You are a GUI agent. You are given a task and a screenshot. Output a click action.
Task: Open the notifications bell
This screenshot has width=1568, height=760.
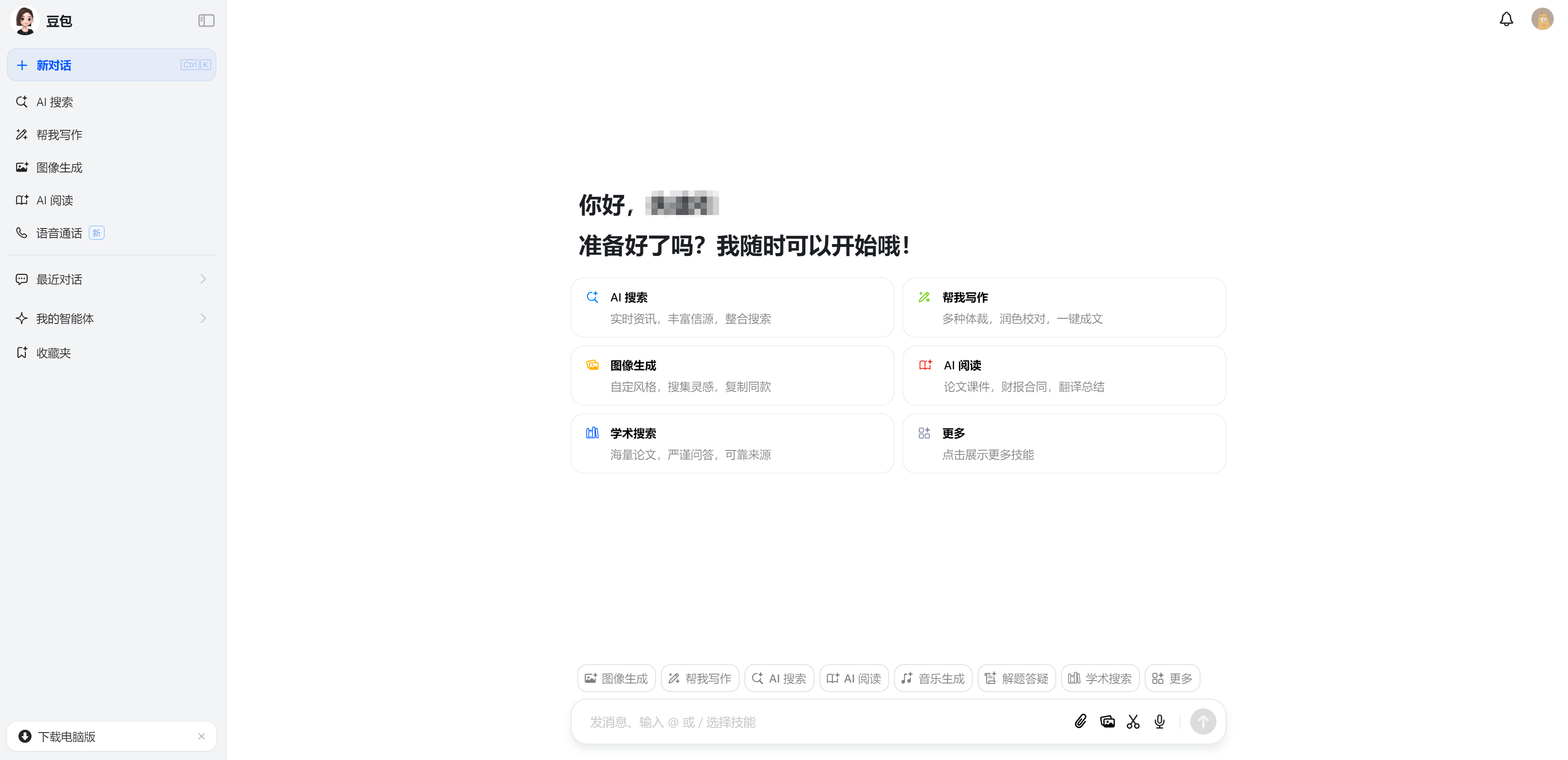coord(1506,20)
